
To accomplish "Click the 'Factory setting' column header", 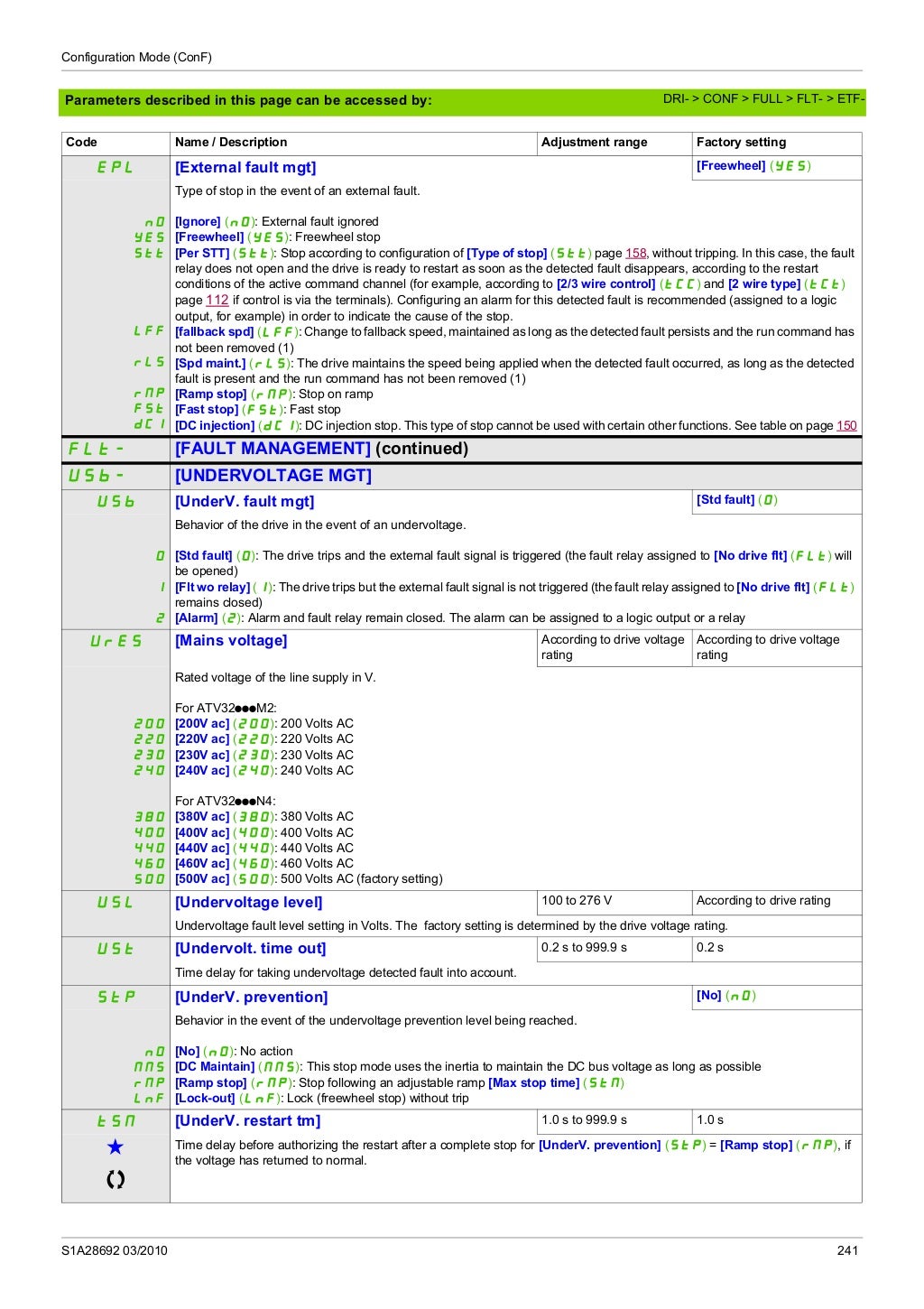I will click(x=741, y=142).
